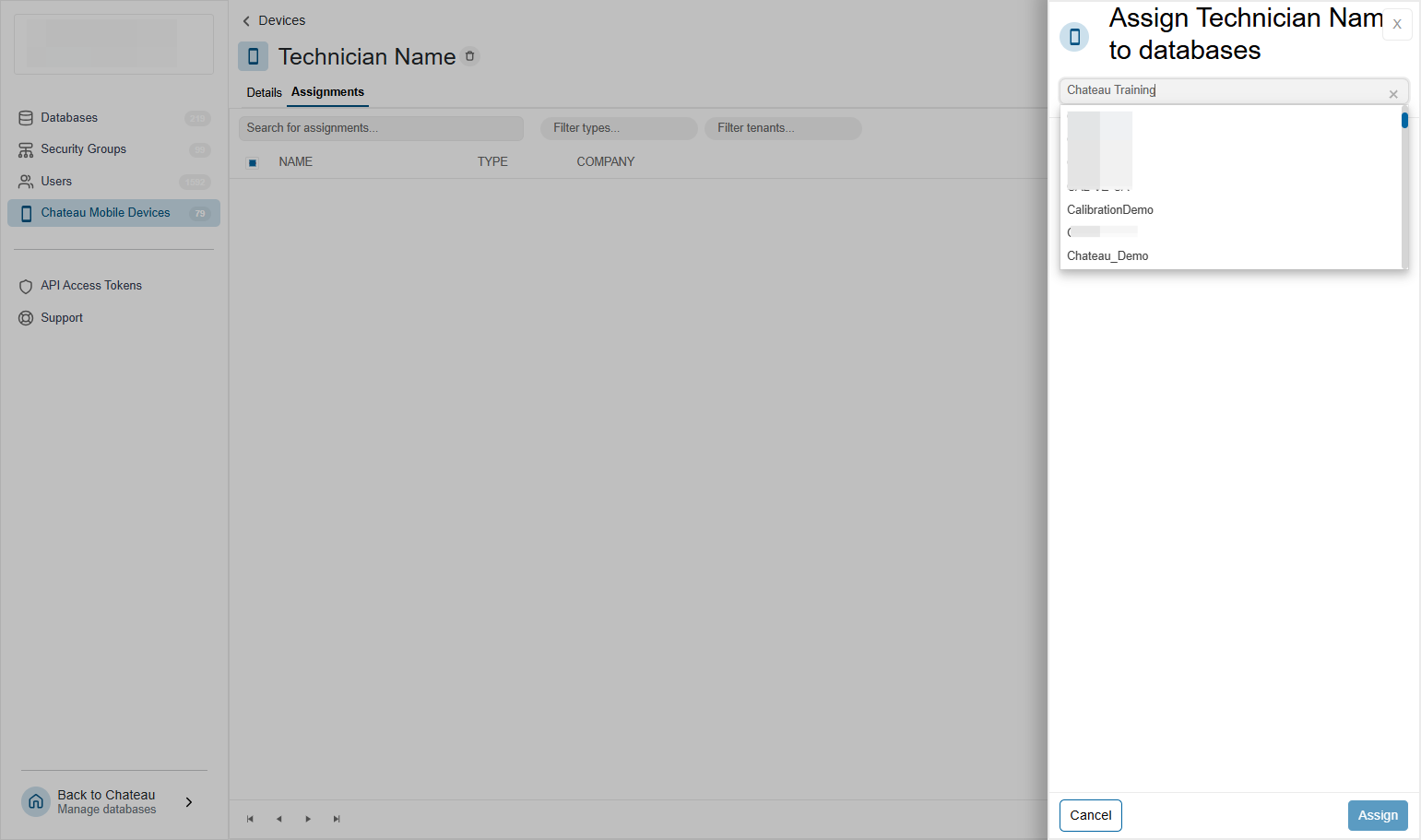Go to first page of assignments
1421x840 pixels.
[x=250, y=819]
